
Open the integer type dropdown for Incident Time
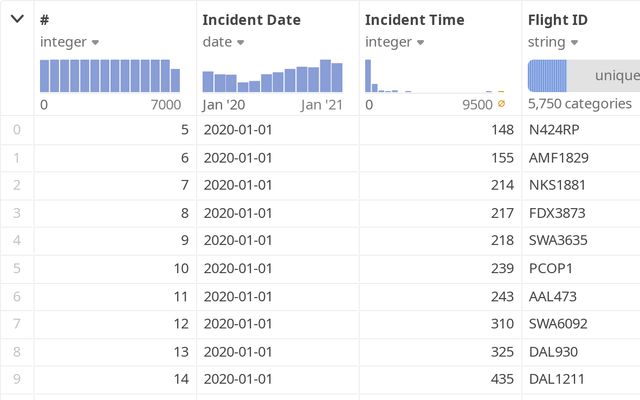tap(423, 42)
